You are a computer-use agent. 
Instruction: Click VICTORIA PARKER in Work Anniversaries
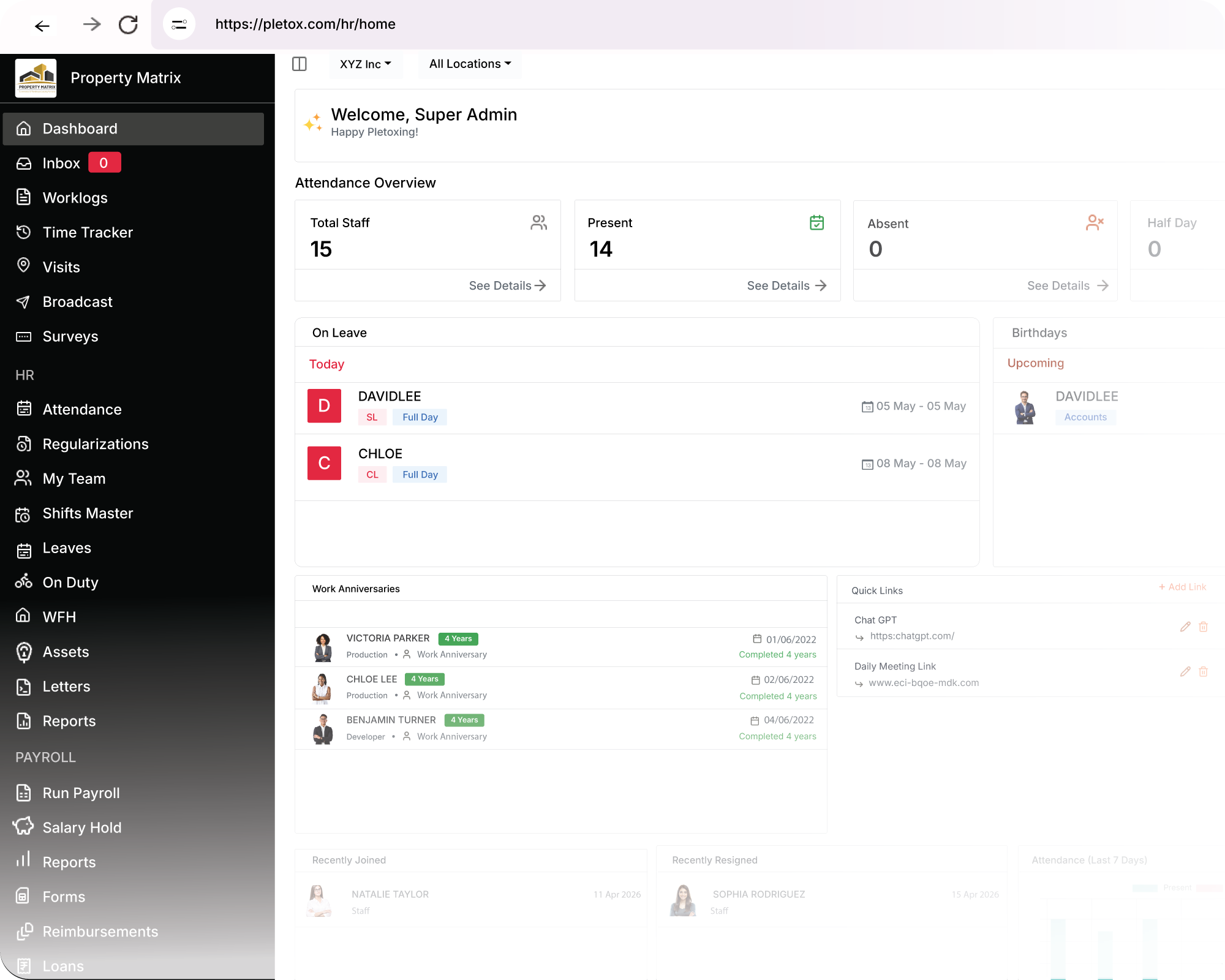pos(388,638)
